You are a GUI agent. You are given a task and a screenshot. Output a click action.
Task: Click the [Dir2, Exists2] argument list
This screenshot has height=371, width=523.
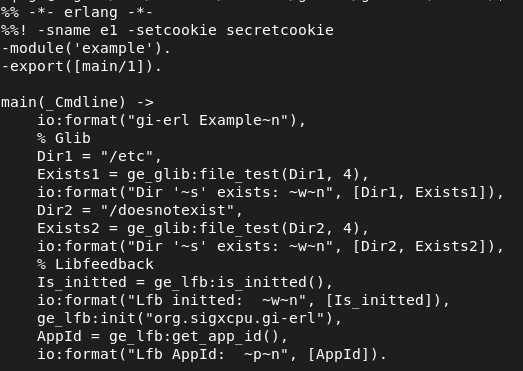419,247
